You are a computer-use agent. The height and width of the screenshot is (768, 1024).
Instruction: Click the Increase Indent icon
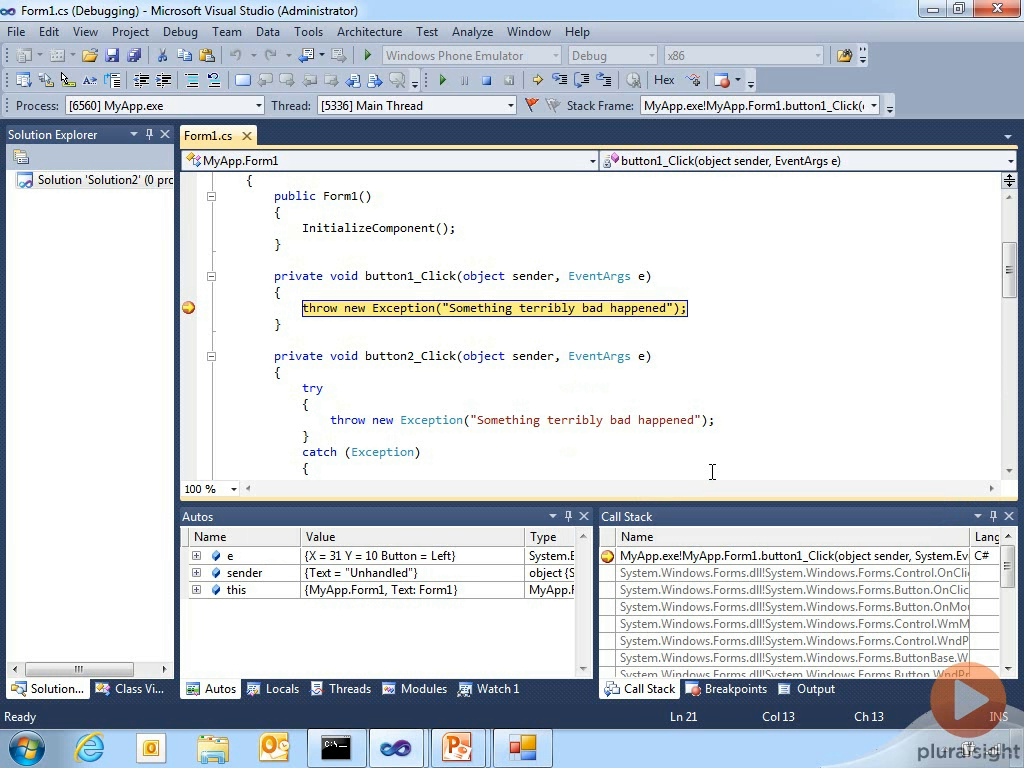[163, 80]
